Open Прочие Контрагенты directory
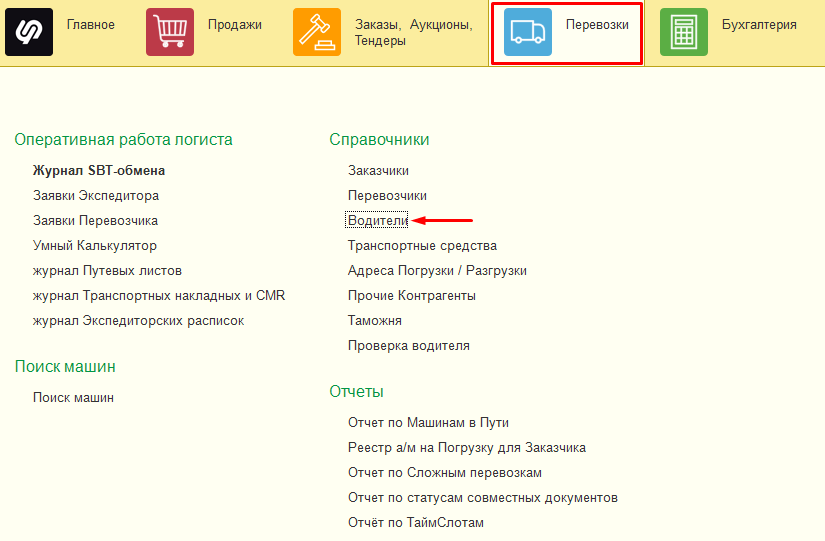The image size is (825, 541). click(411, 296)
